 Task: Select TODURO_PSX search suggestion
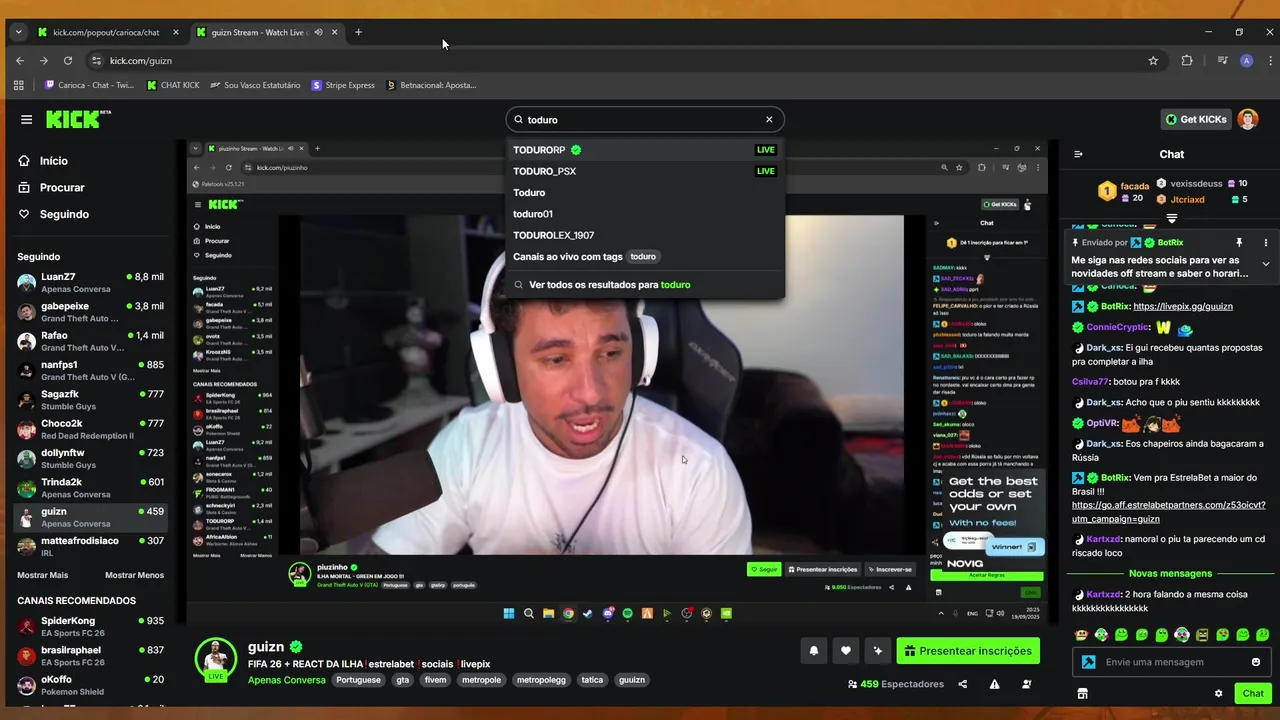(x=644, y=171)
